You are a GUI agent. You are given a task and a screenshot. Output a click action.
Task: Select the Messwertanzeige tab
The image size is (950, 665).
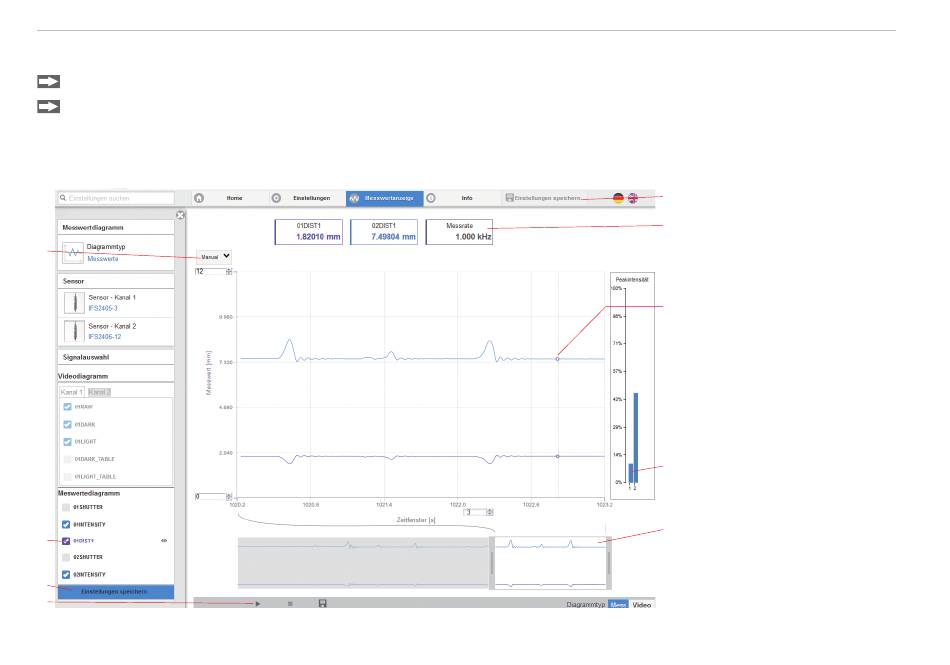click(385, 198)
